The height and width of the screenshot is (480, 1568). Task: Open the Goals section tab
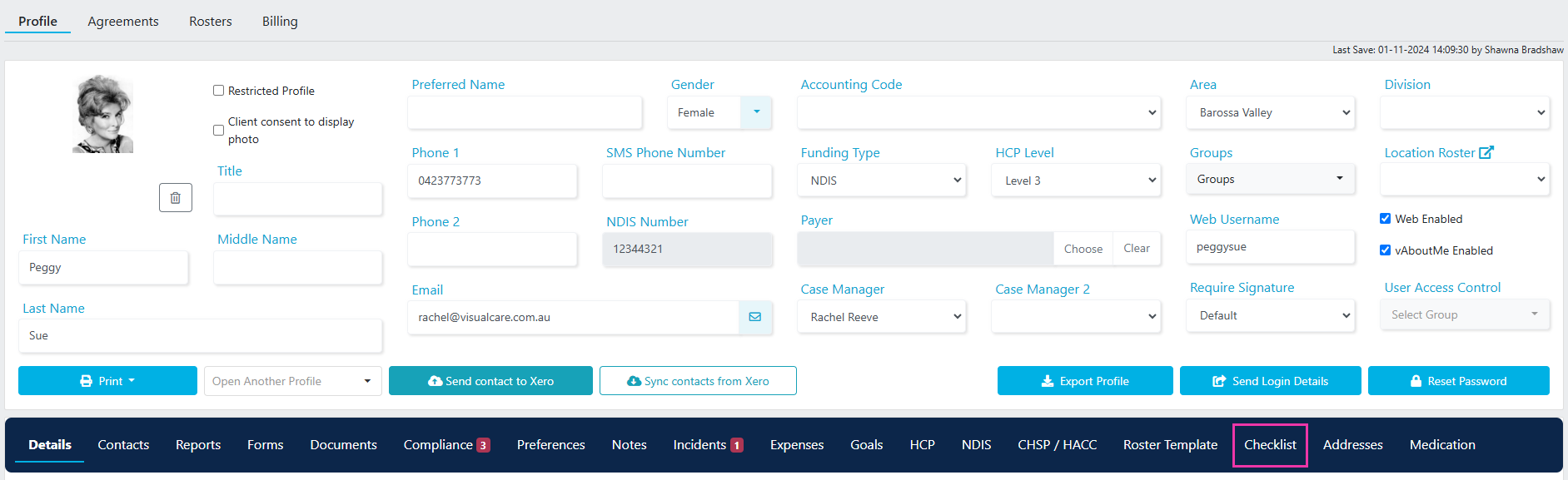(867, 445)
